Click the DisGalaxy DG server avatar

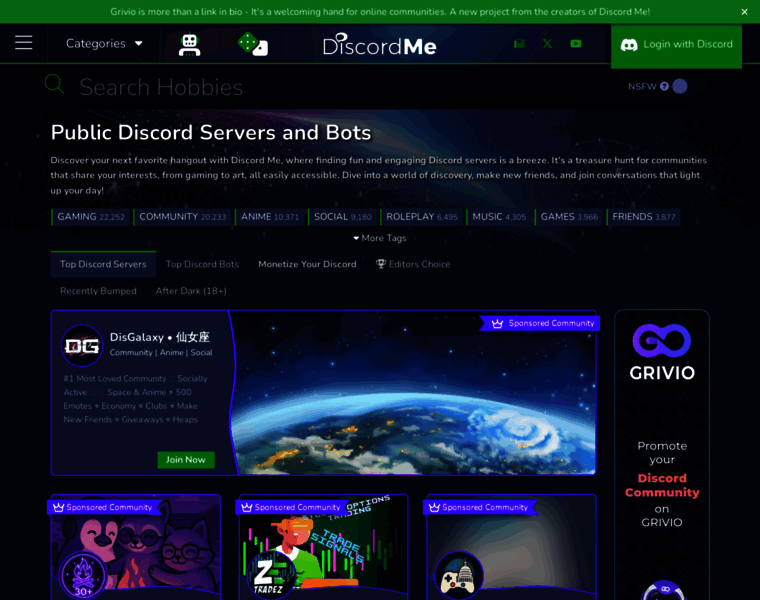[82, 346]
